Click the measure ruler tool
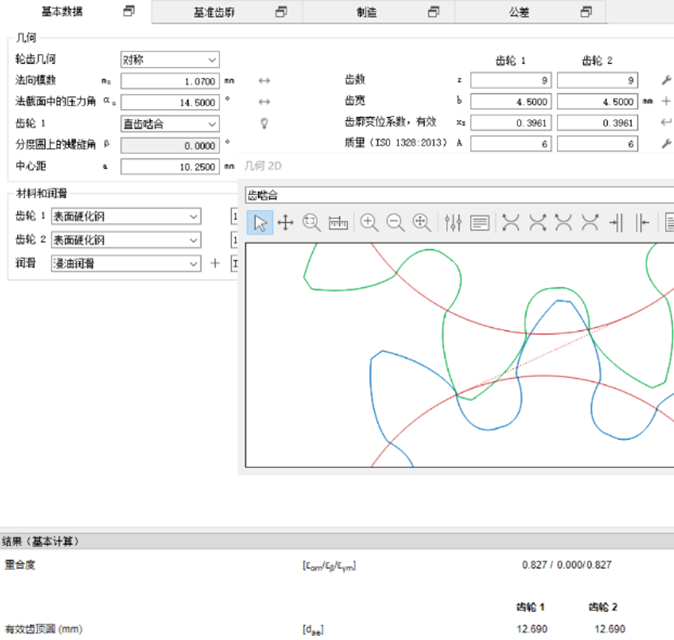The height and width of the screenshot is (640, 674). click(337, 223)
